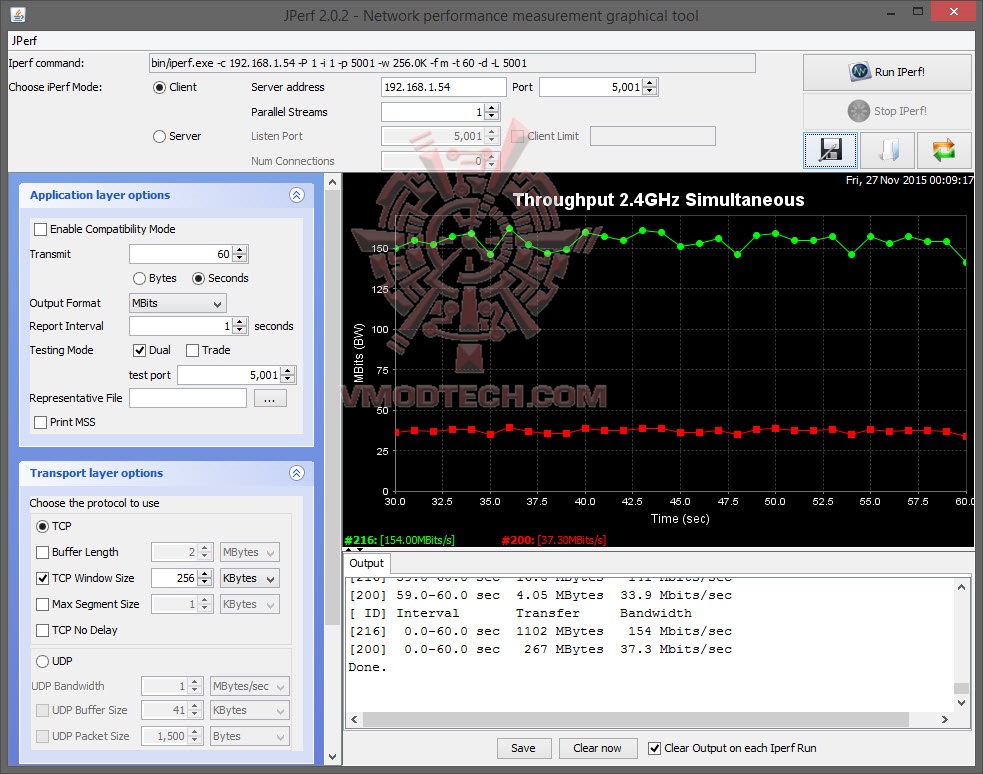Click the #216 green stream legend

399,540
